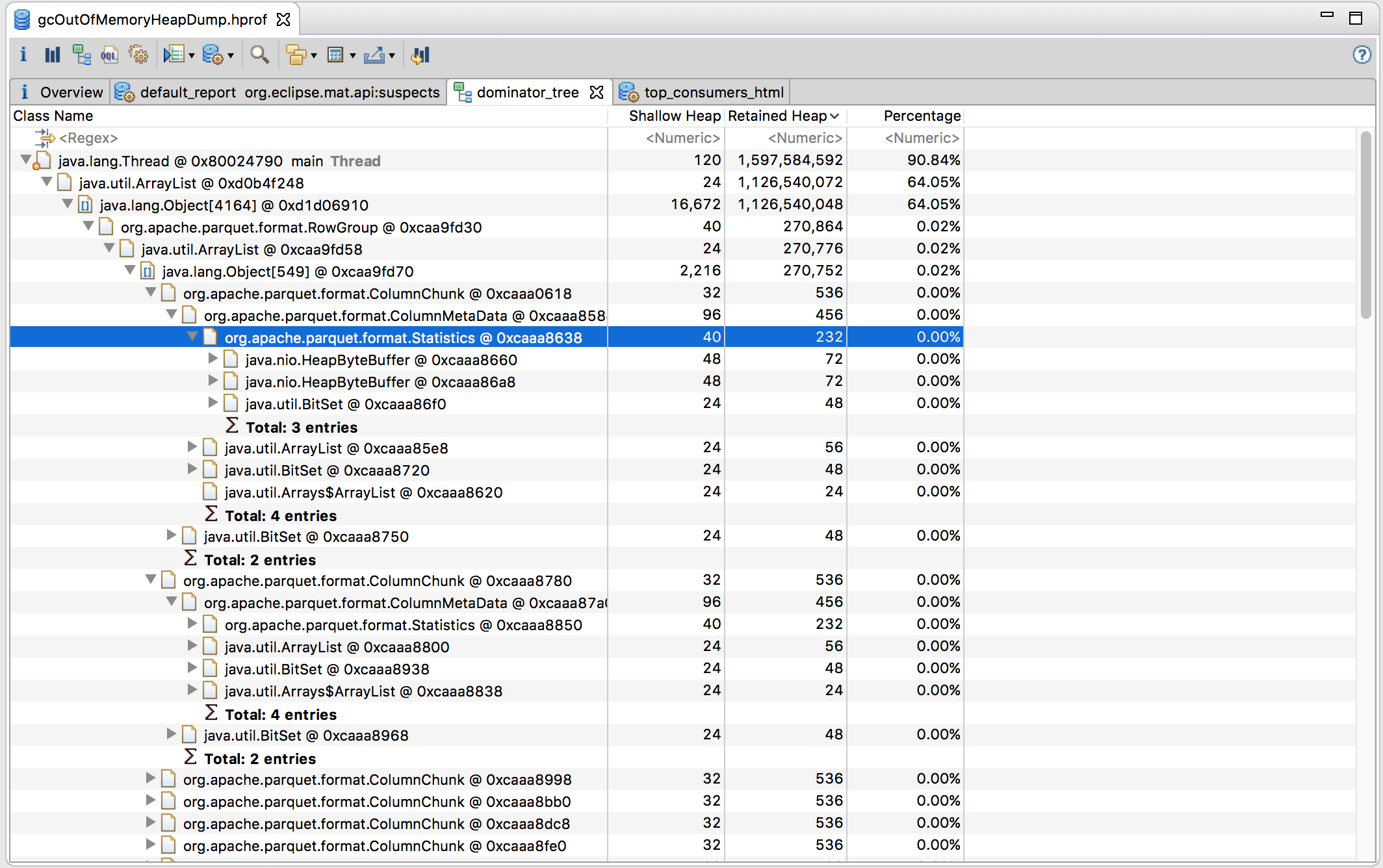Collapse the java.lang.Thread main row
Viewport: 1383px width, 868px height.
tap(25, 160)
